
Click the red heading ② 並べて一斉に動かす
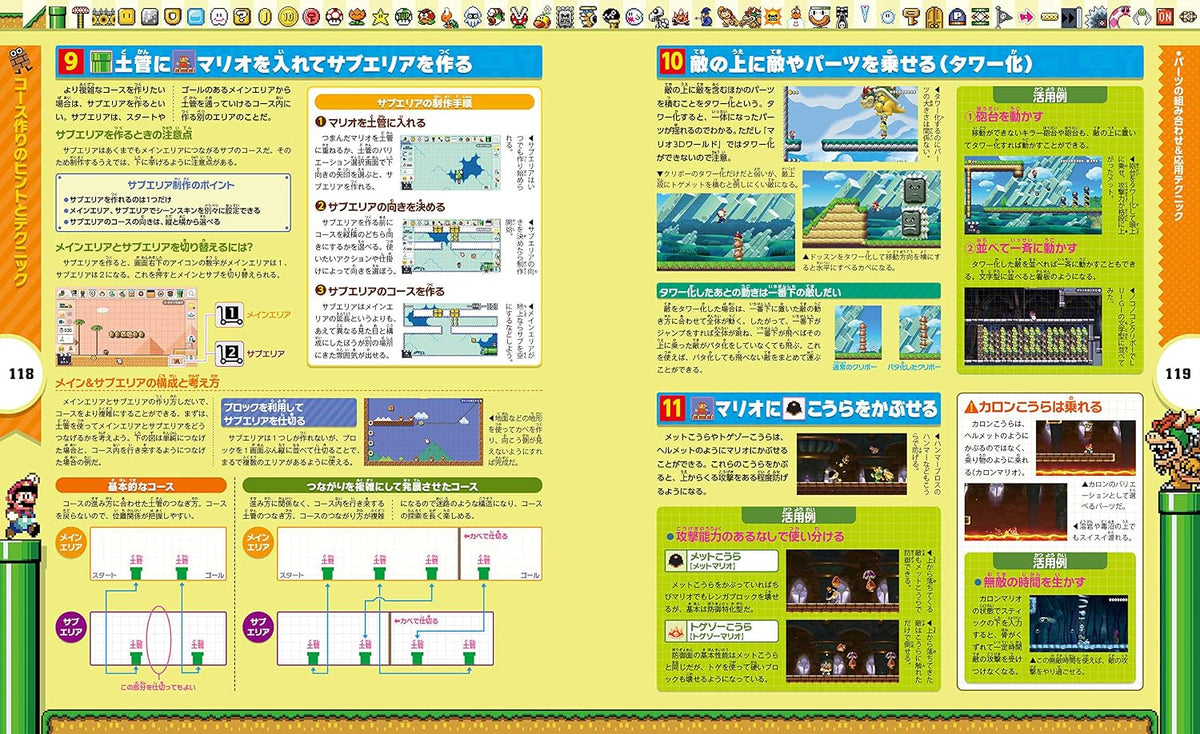pos(1022,248)
